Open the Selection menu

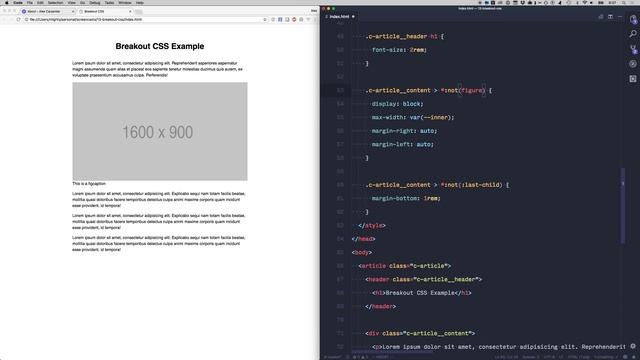56,2
